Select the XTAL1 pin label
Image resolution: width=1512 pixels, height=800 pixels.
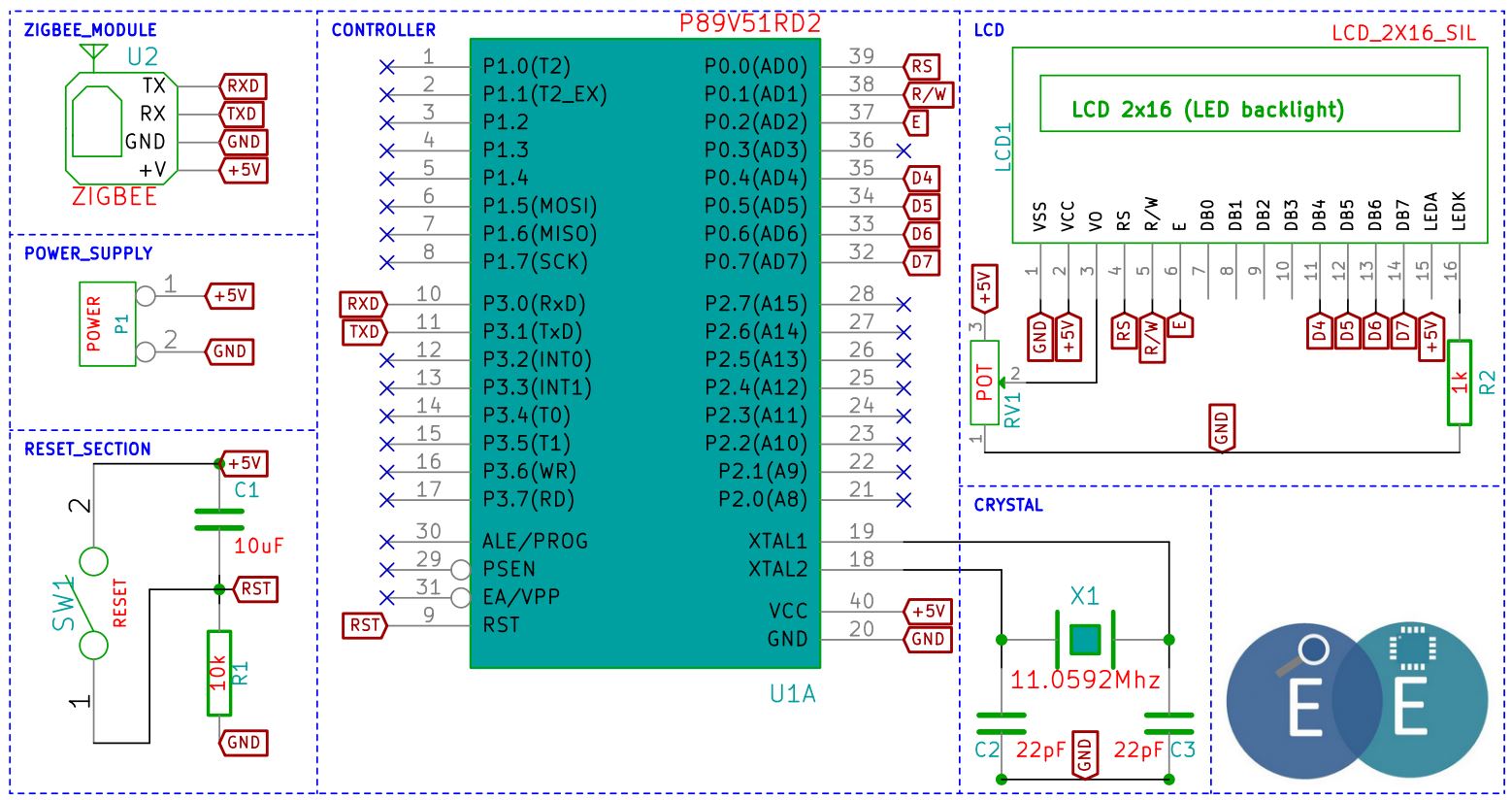[777, 541]
